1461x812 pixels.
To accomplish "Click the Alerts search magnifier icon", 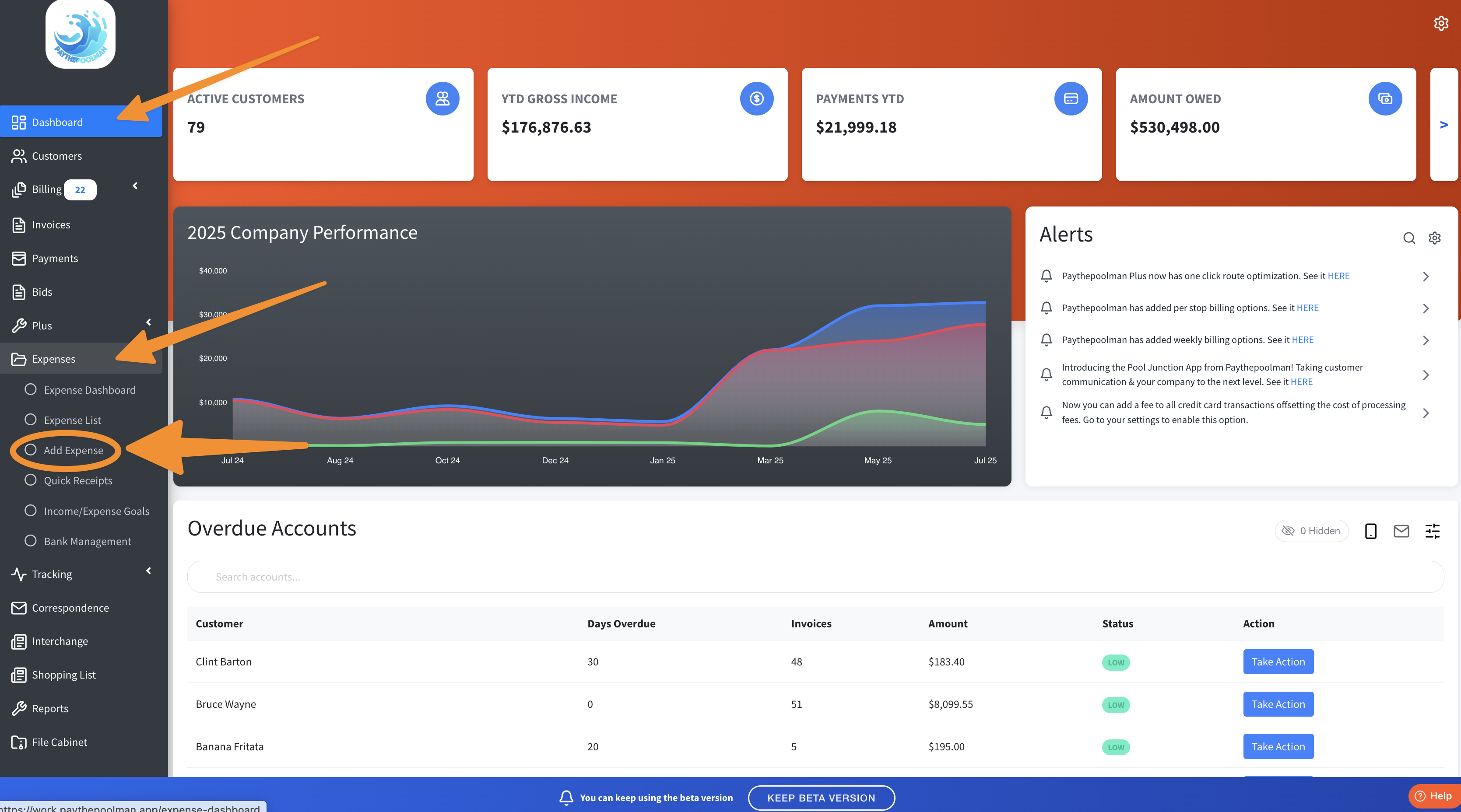I will pyautogui.click(x=1409, y=238).
